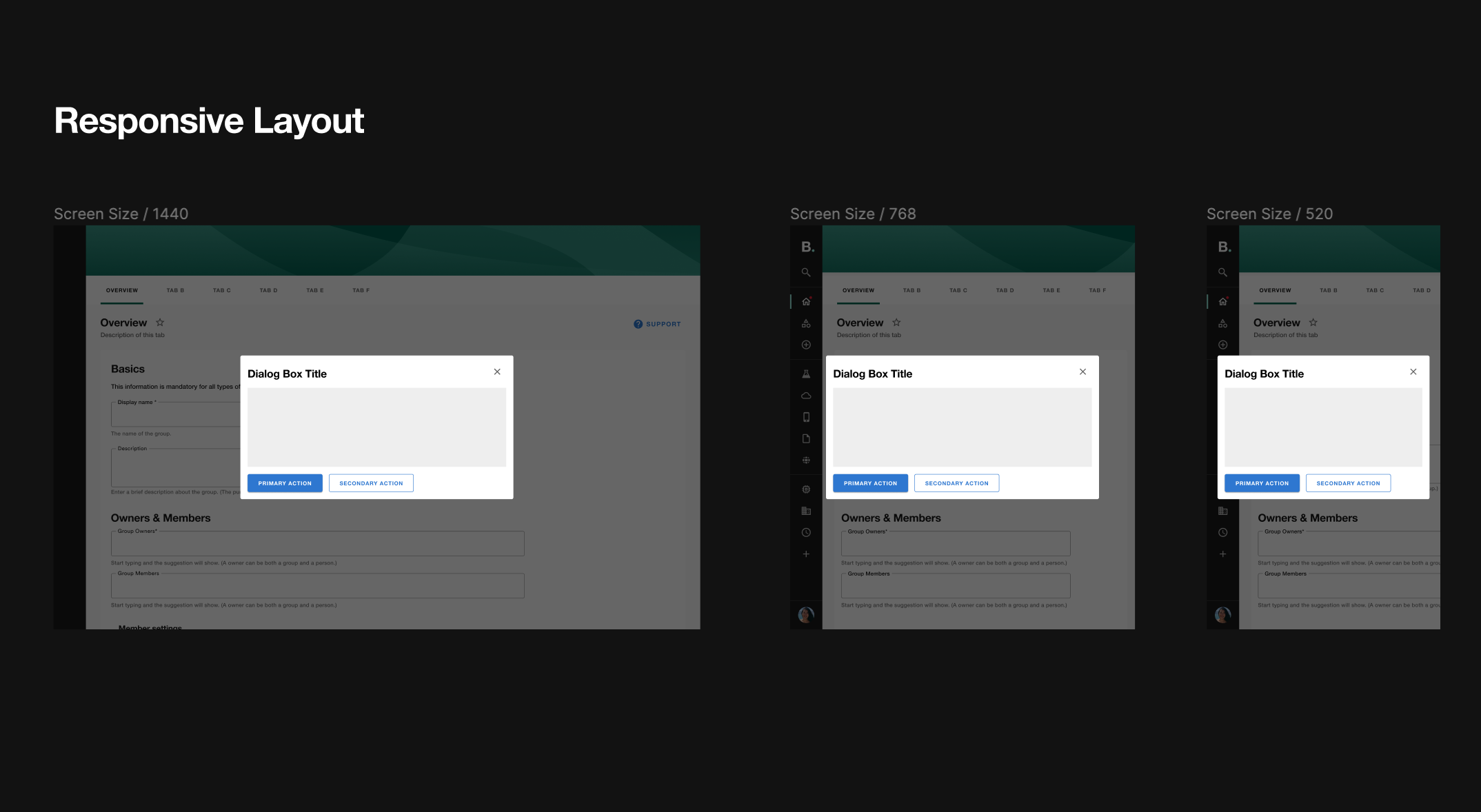Open clock icon in 520 screen sidebar
This screenshot has width=1481, height=812.
pyautogui.click(x=1223, y=532)
